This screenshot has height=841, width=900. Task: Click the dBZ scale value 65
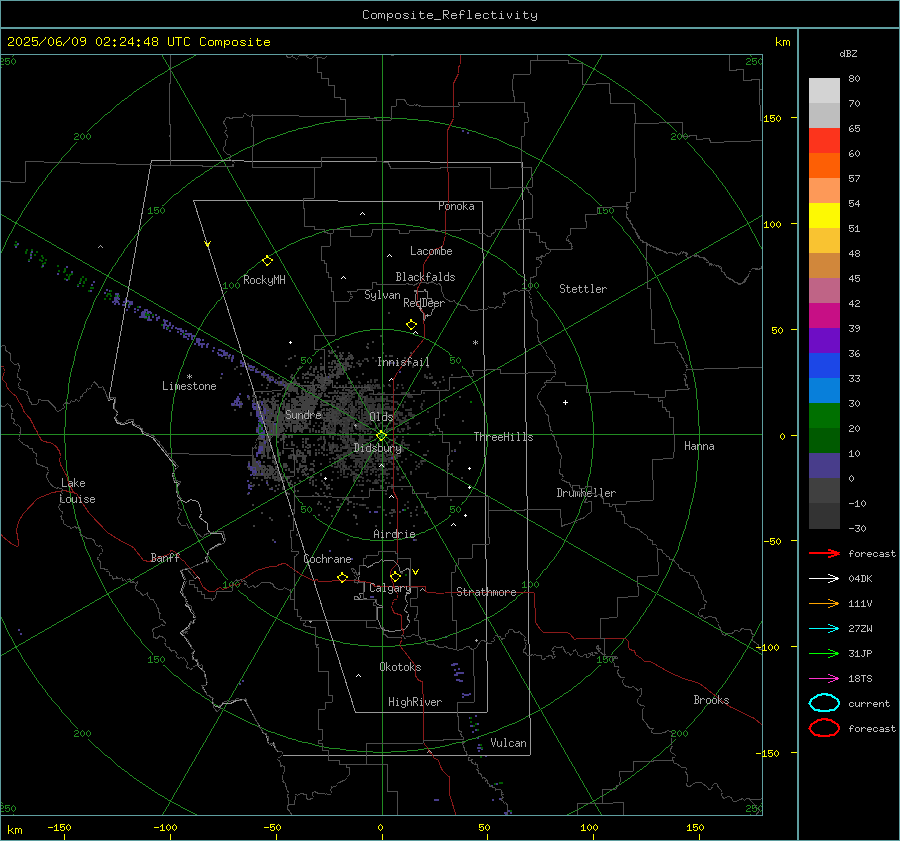854,129
